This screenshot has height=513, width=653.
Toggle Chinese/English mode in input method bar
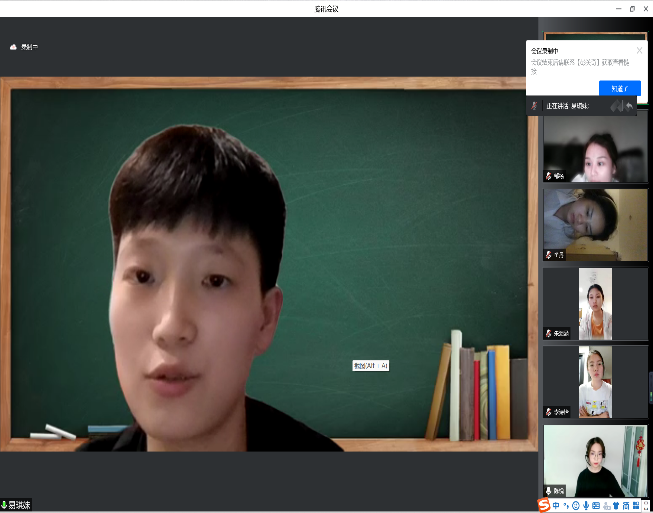pos(556,505)
